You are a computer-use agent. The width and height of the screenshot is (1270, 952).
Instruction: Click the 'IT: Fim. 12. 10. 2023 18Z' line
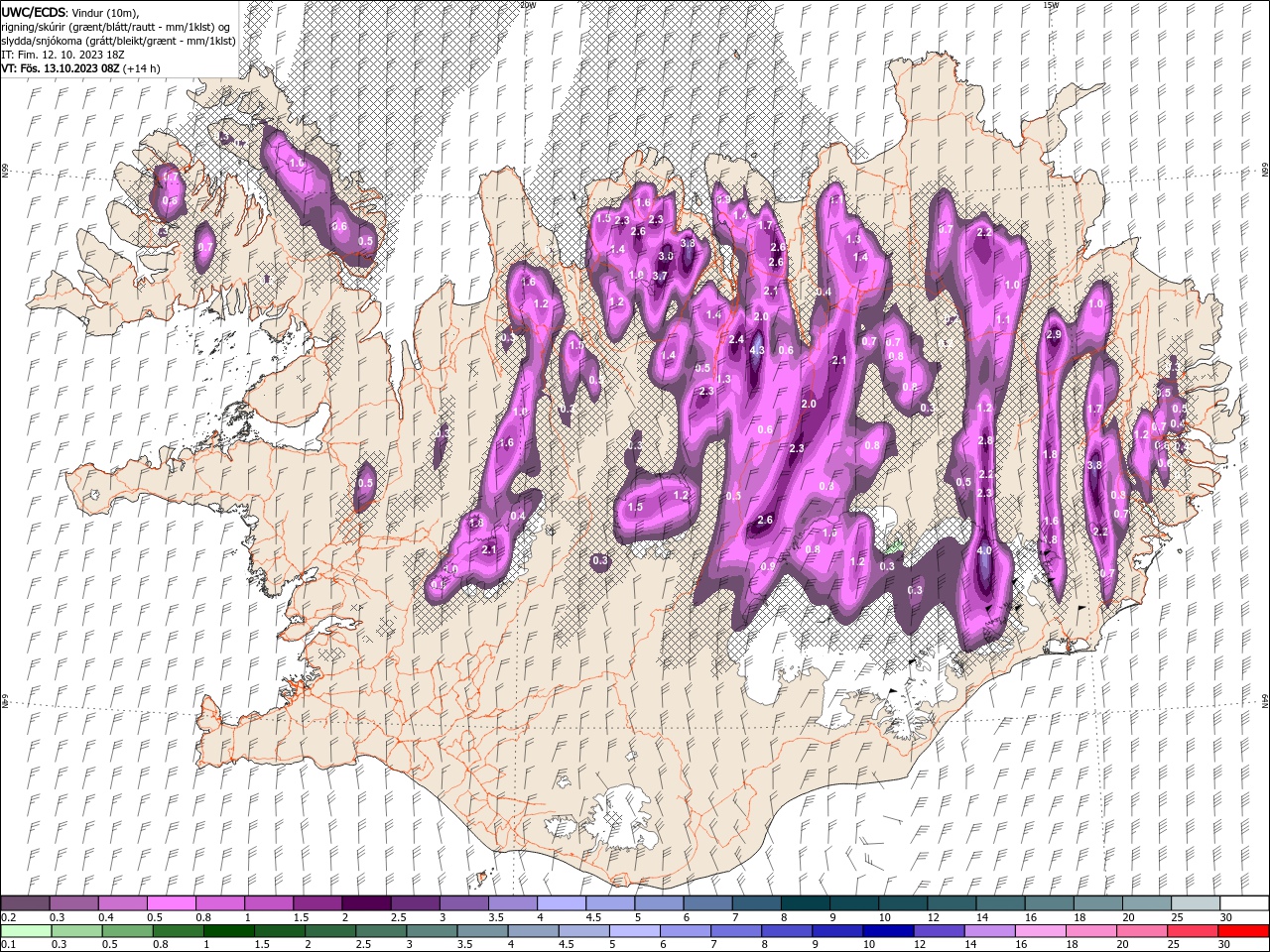pos(63,54)
